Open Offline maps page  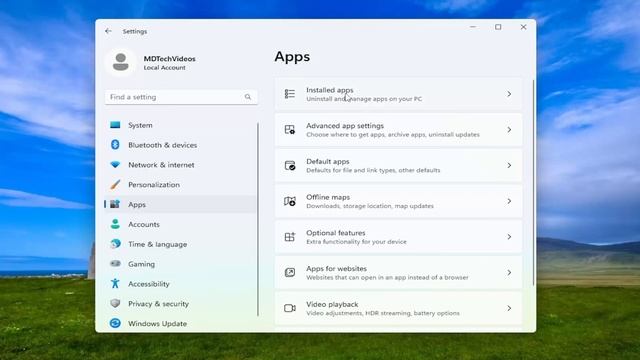point(398,201)
